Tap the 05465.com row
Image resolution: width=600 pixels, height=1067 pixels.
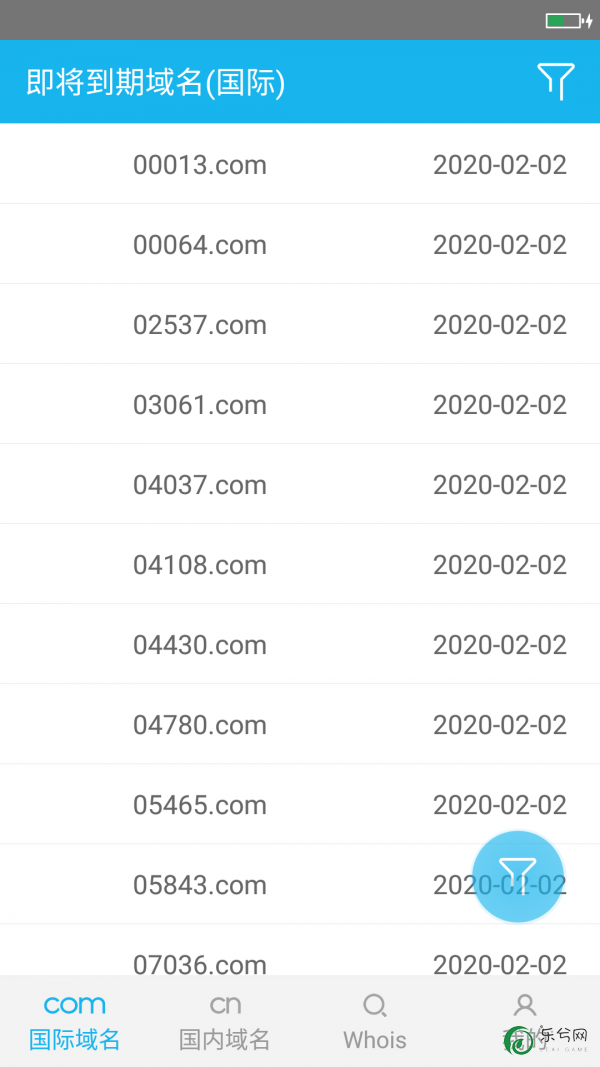point(300,804)
